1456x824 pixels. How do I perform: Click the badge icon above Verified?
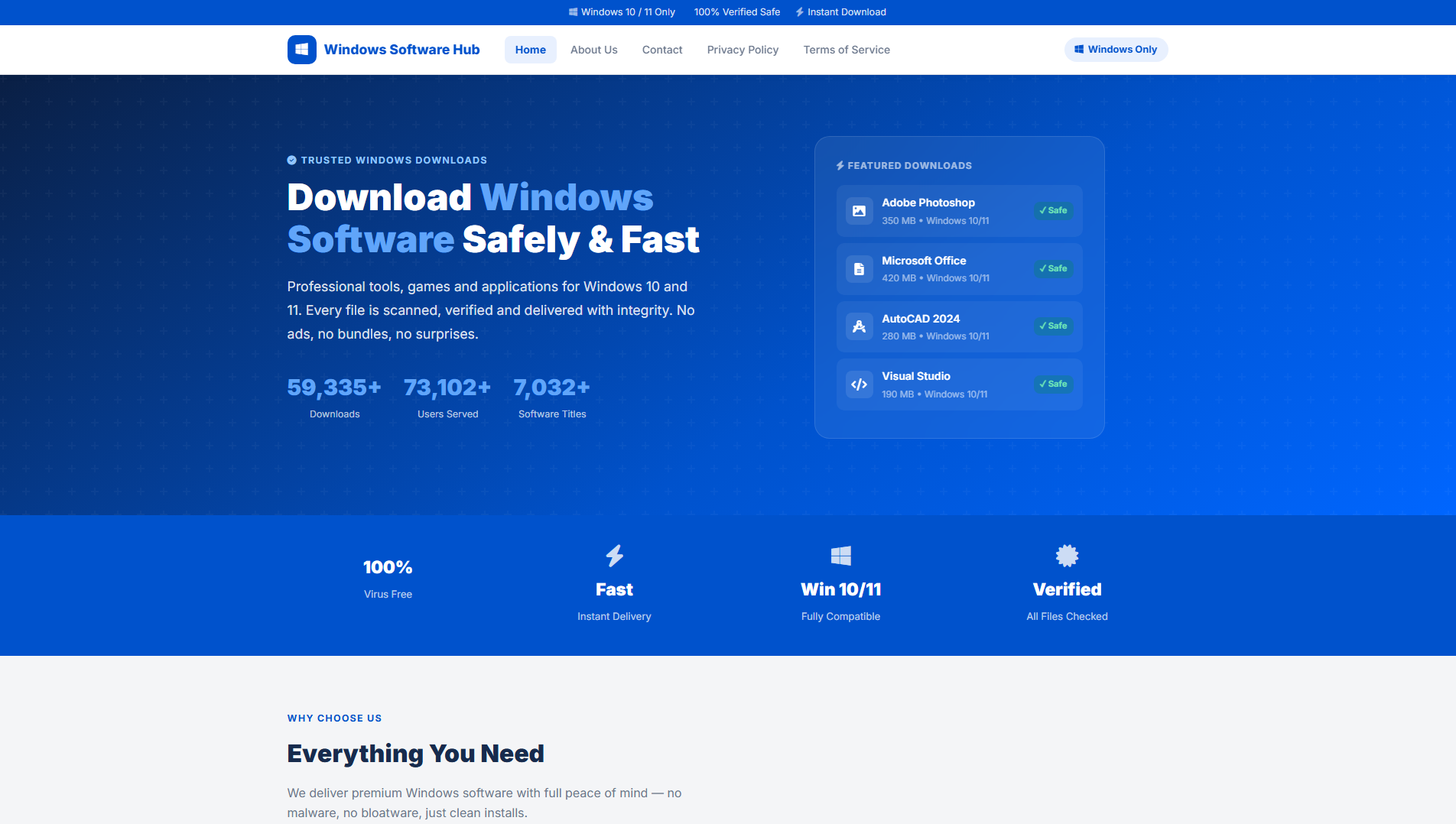point(1068,556)
